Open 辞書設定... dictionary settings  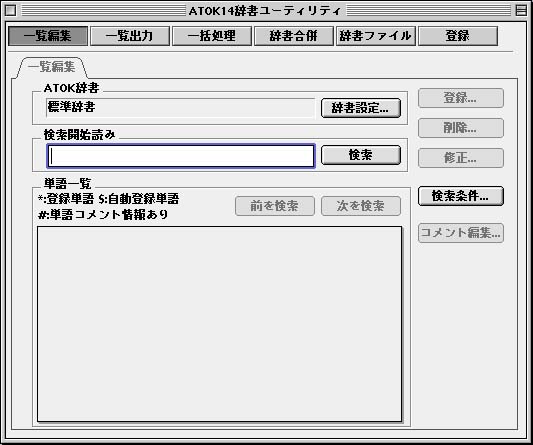click(x=361, y=108)
